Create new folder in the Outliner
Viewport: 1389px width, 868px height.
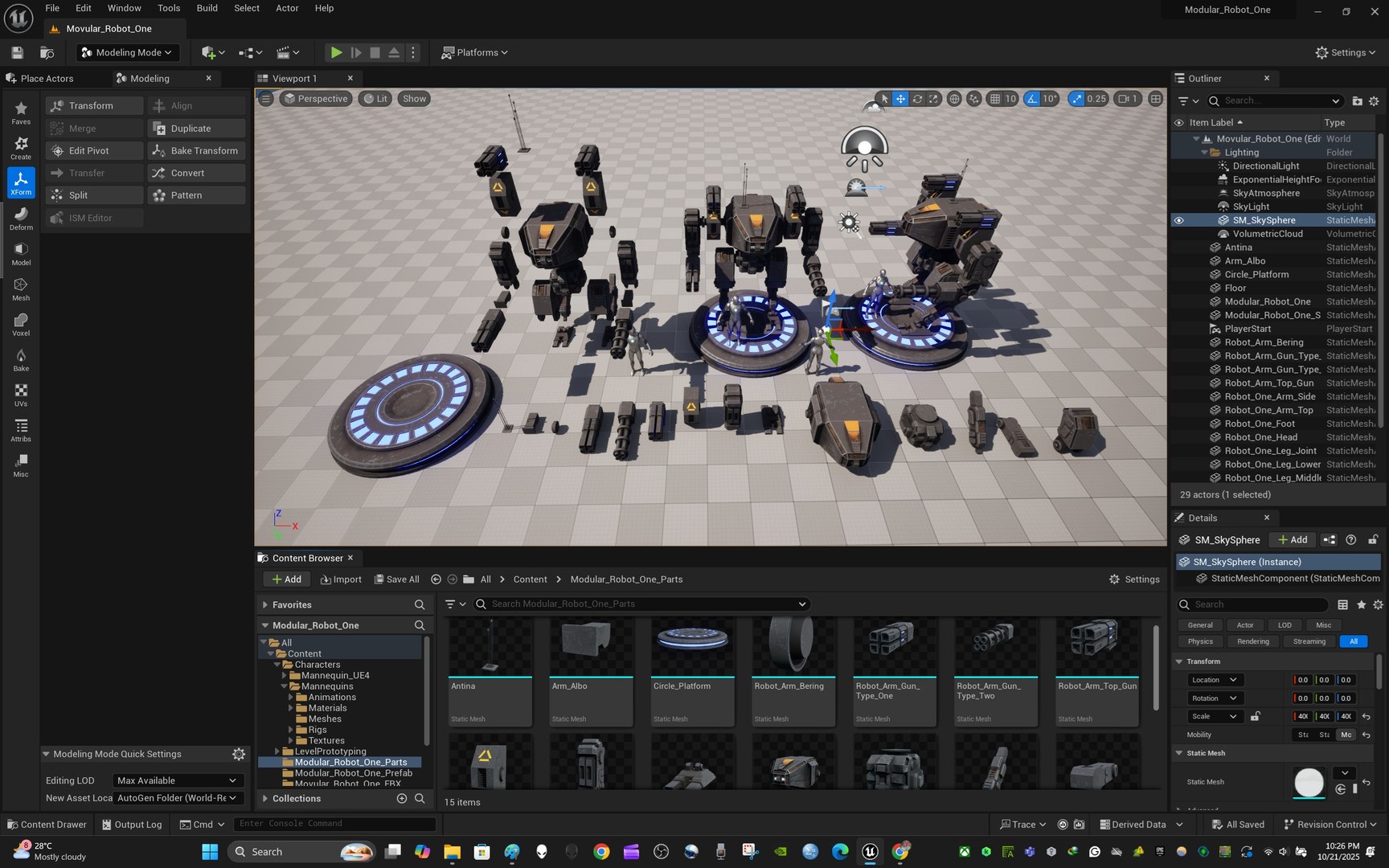(1358, 100)
